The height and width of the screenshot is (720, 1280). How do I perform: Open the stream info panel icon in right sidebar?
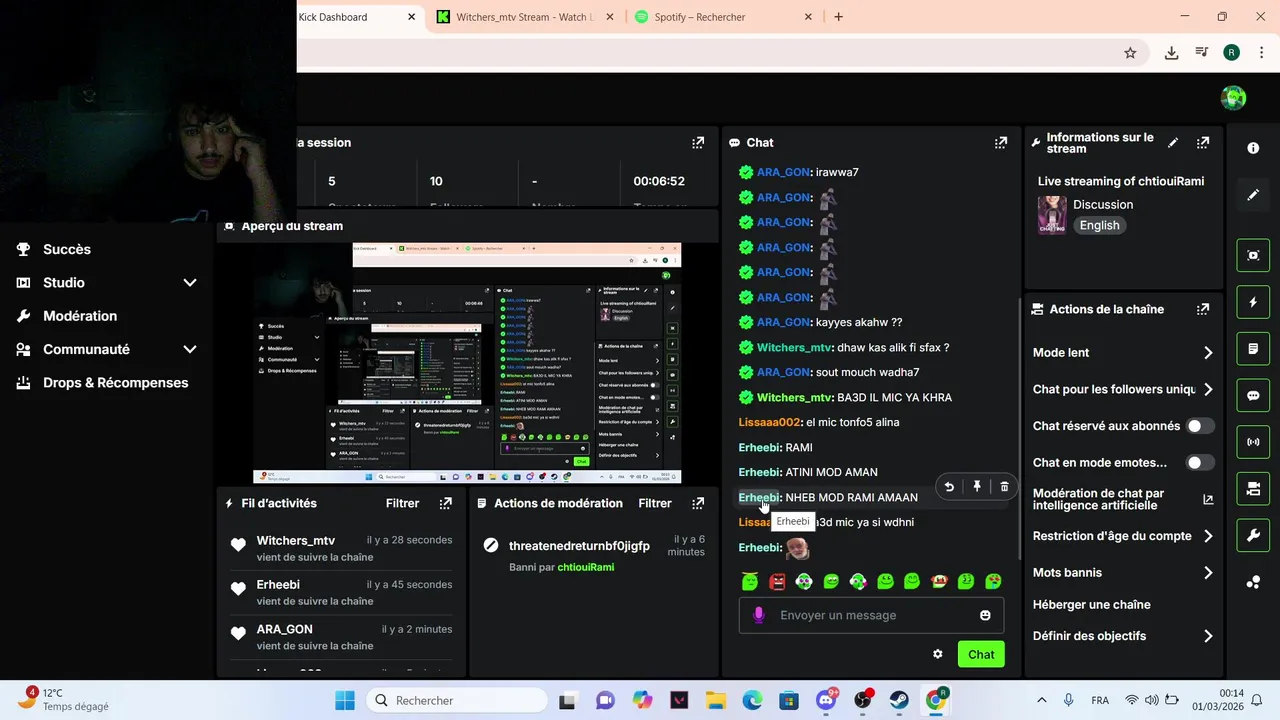(x=1253, y=148)
